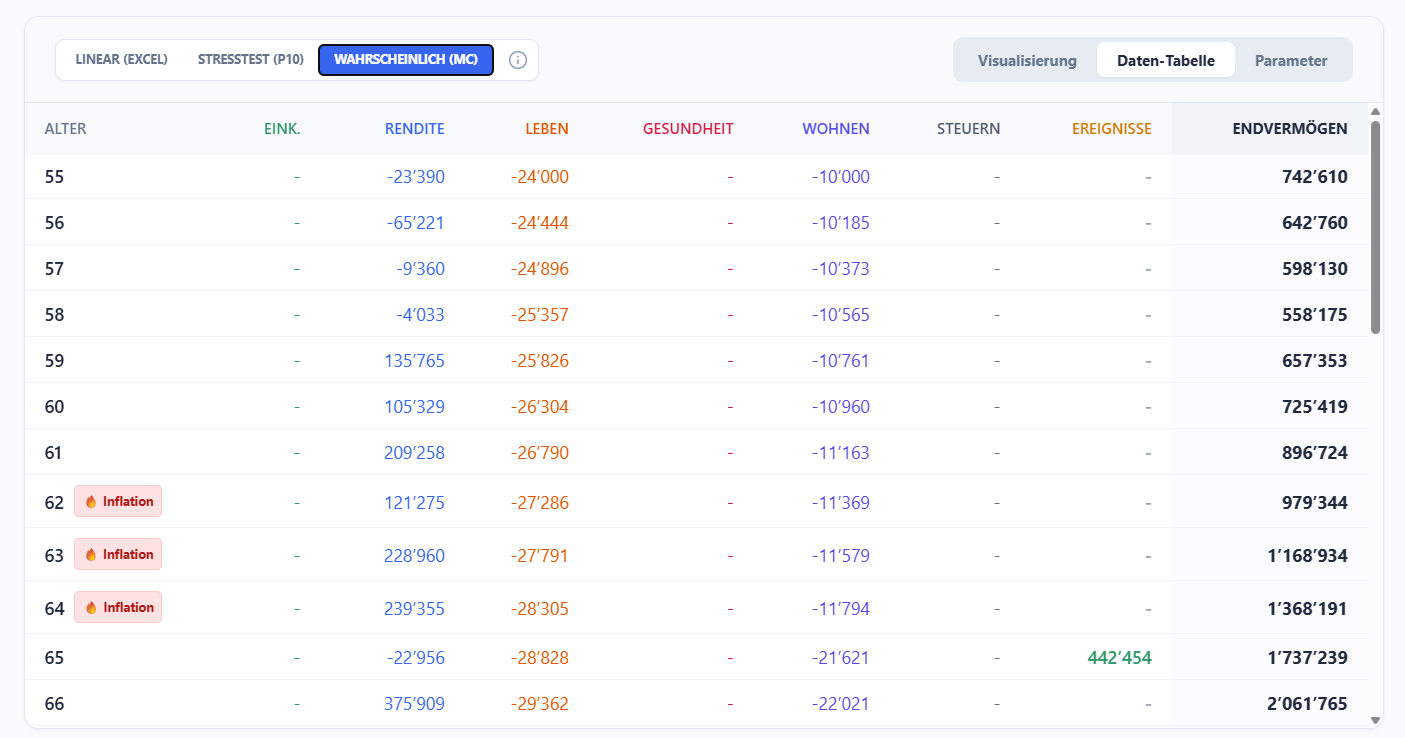Select Rendite value -4'033

coord(420,315)
